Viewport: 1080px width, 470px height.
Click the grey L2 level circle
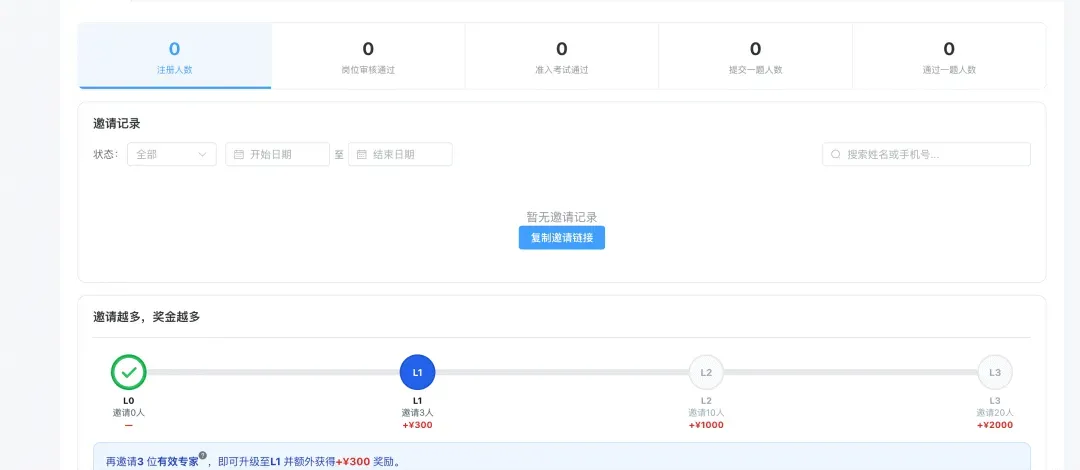706,372
